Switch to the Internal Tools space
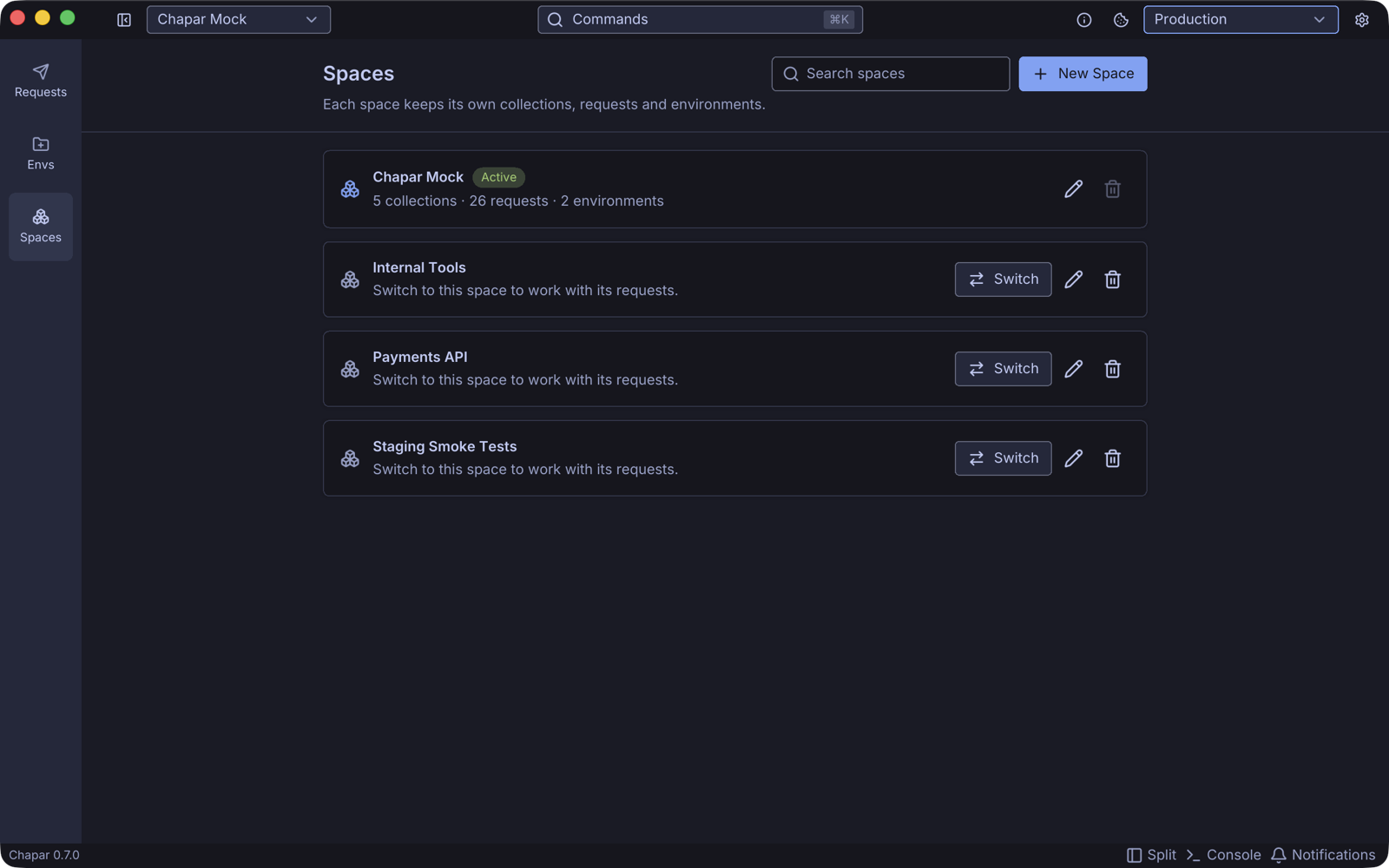The width and height of the screenshot is (1389, 868). (x=1003, y=279)
